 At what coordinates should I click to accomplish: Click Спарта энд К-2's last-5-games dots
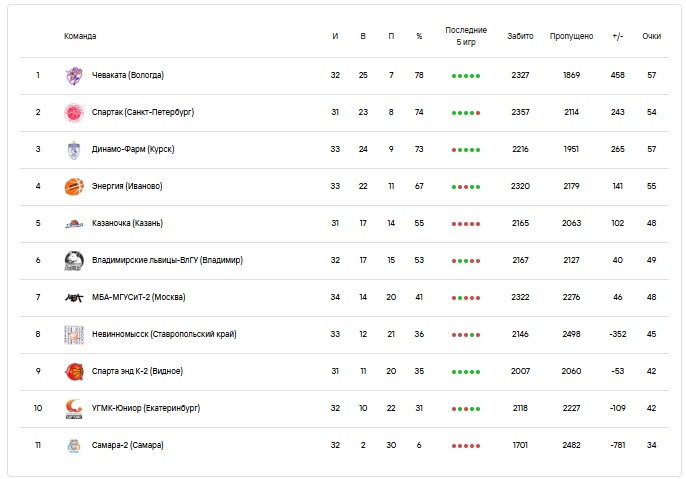(x=466, y=372)
